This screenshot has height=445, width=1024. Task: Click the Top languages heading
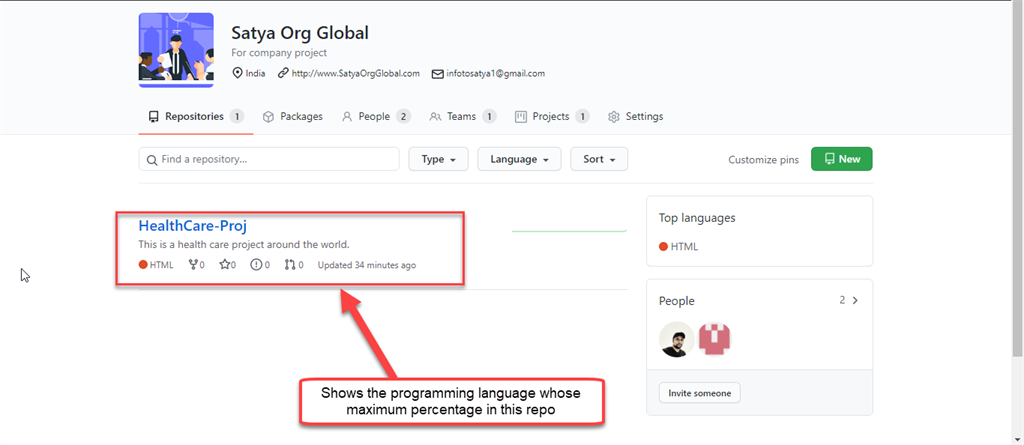coord(697,218)
